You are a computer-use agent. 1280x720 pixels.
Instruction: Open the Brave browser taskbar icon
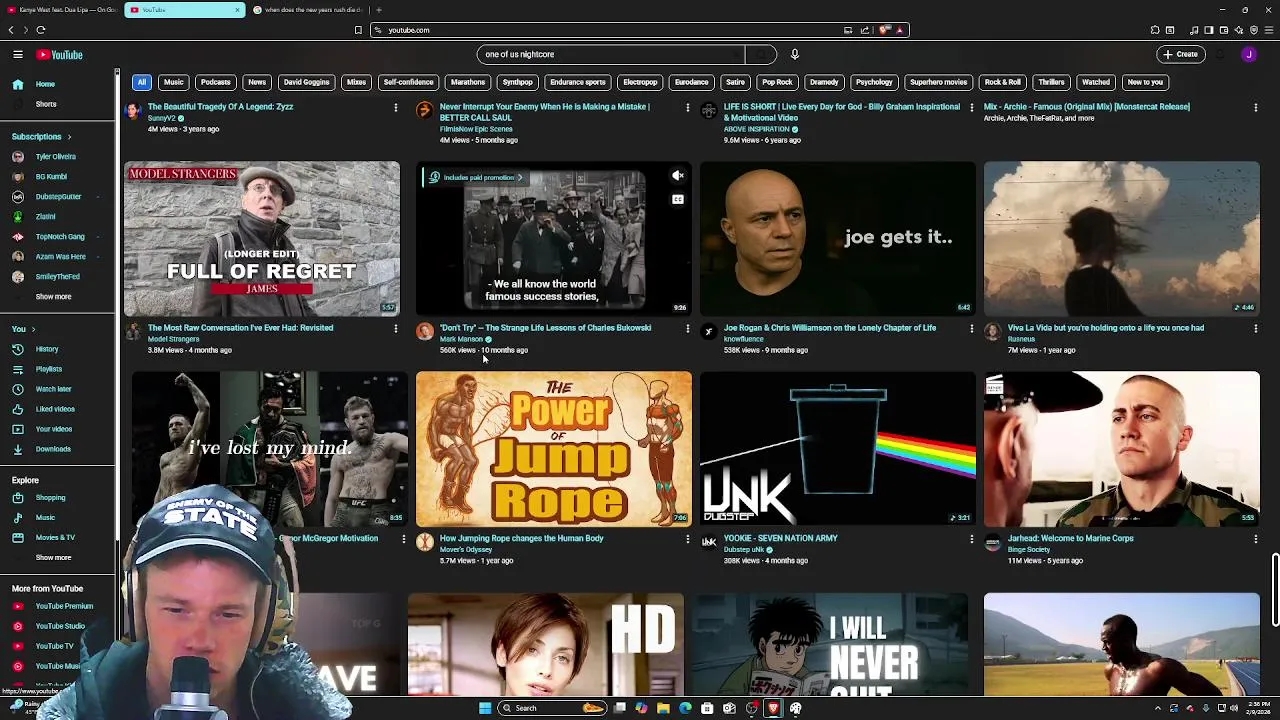coord(773,708)
